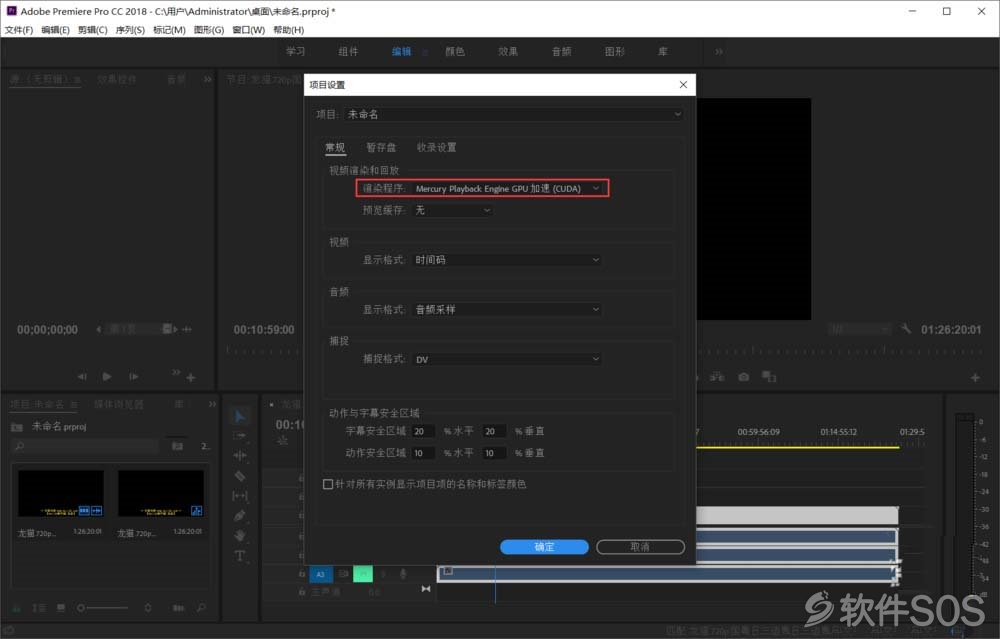Expand workspace overflow chevrons in top bar

click(x=719, y=52)
